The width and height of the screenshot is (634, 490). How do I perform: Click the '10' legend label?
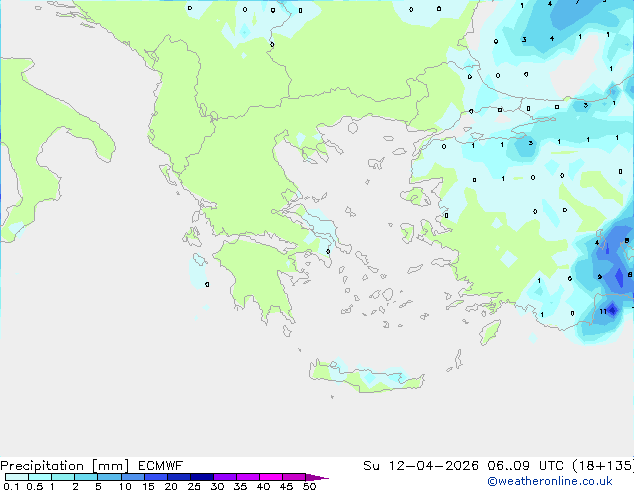point(125,486)
